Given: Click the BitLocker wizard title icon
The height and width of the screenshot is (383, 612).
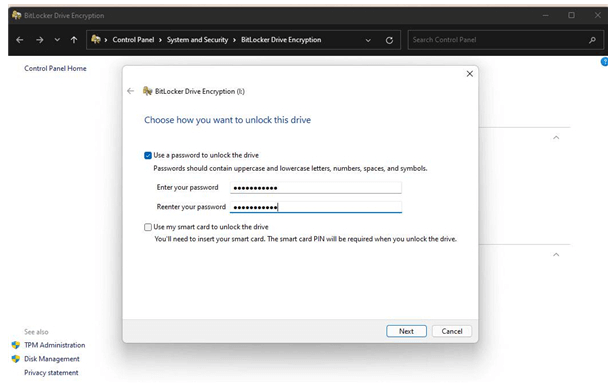Looking at the screenshot, I should tap(148, 91).
